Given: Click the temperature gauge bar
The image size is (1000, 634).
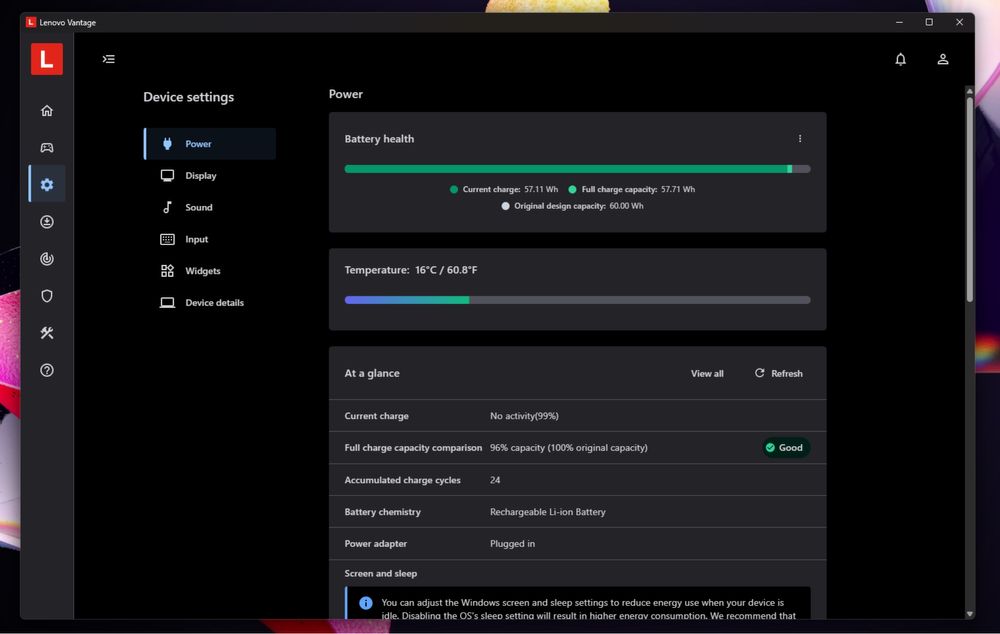Looking at the screenshot, I should tap(577, 300).
